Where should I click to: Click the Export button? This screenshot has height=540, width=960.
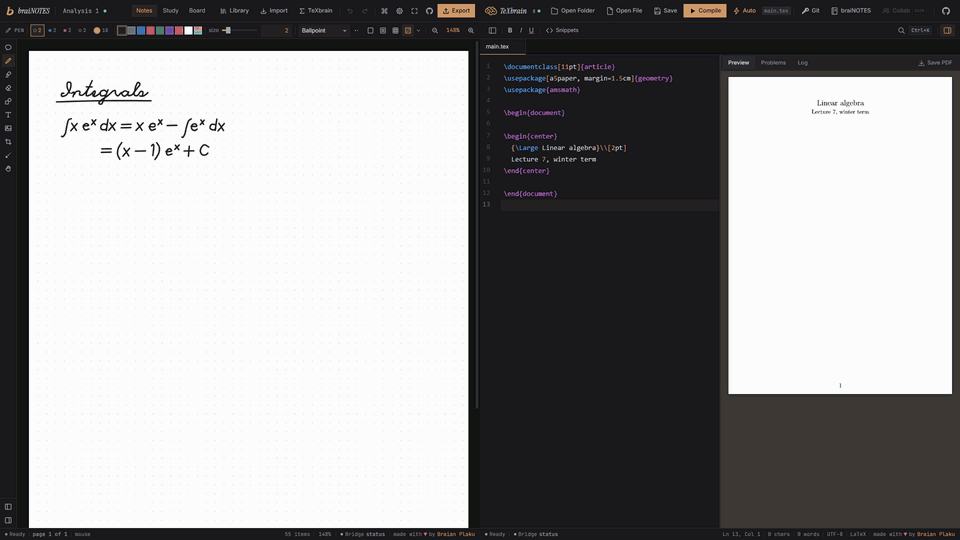click(456, 11)
